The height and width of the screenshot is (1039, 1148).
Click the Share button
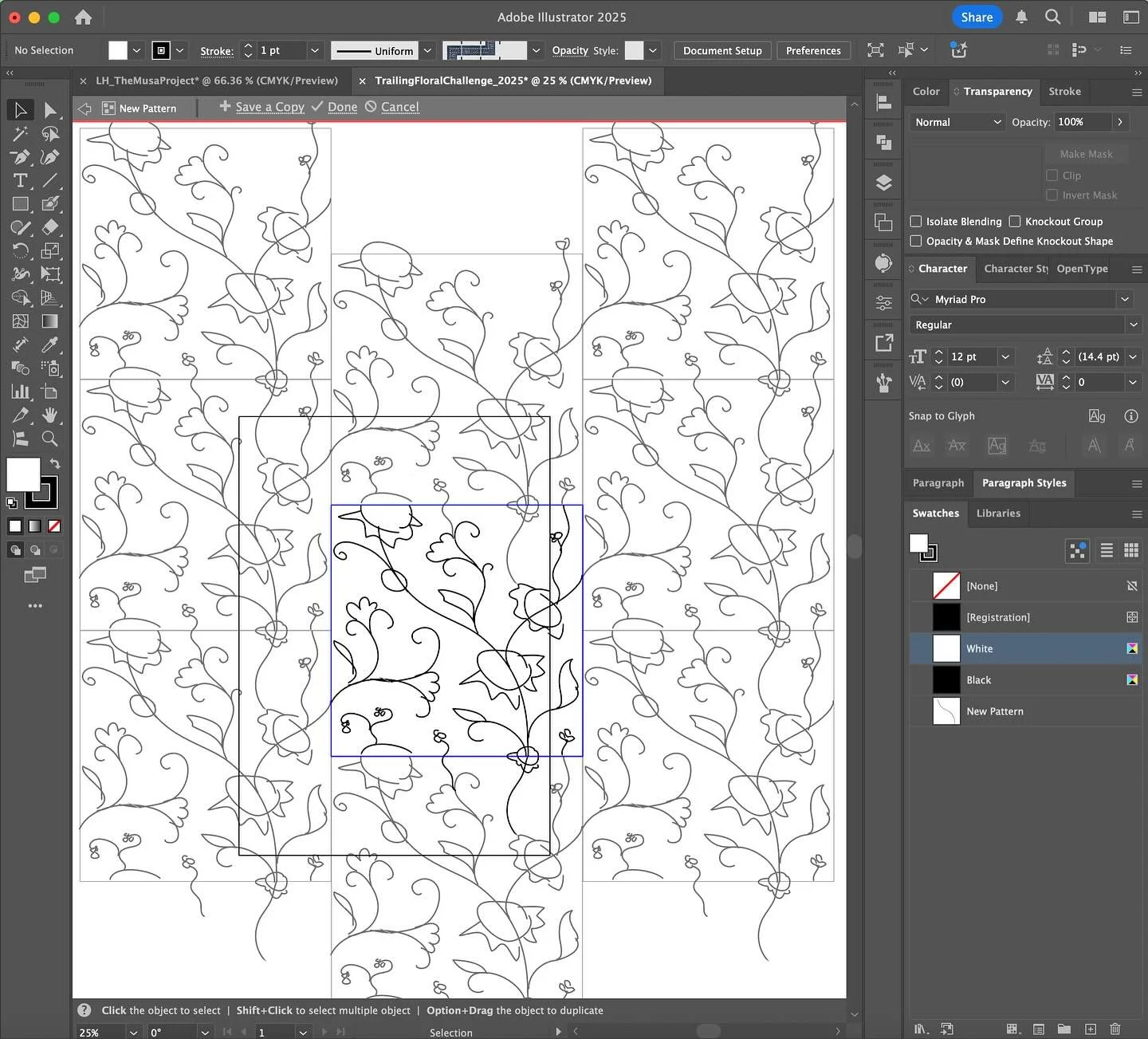(x=977, y=17)
